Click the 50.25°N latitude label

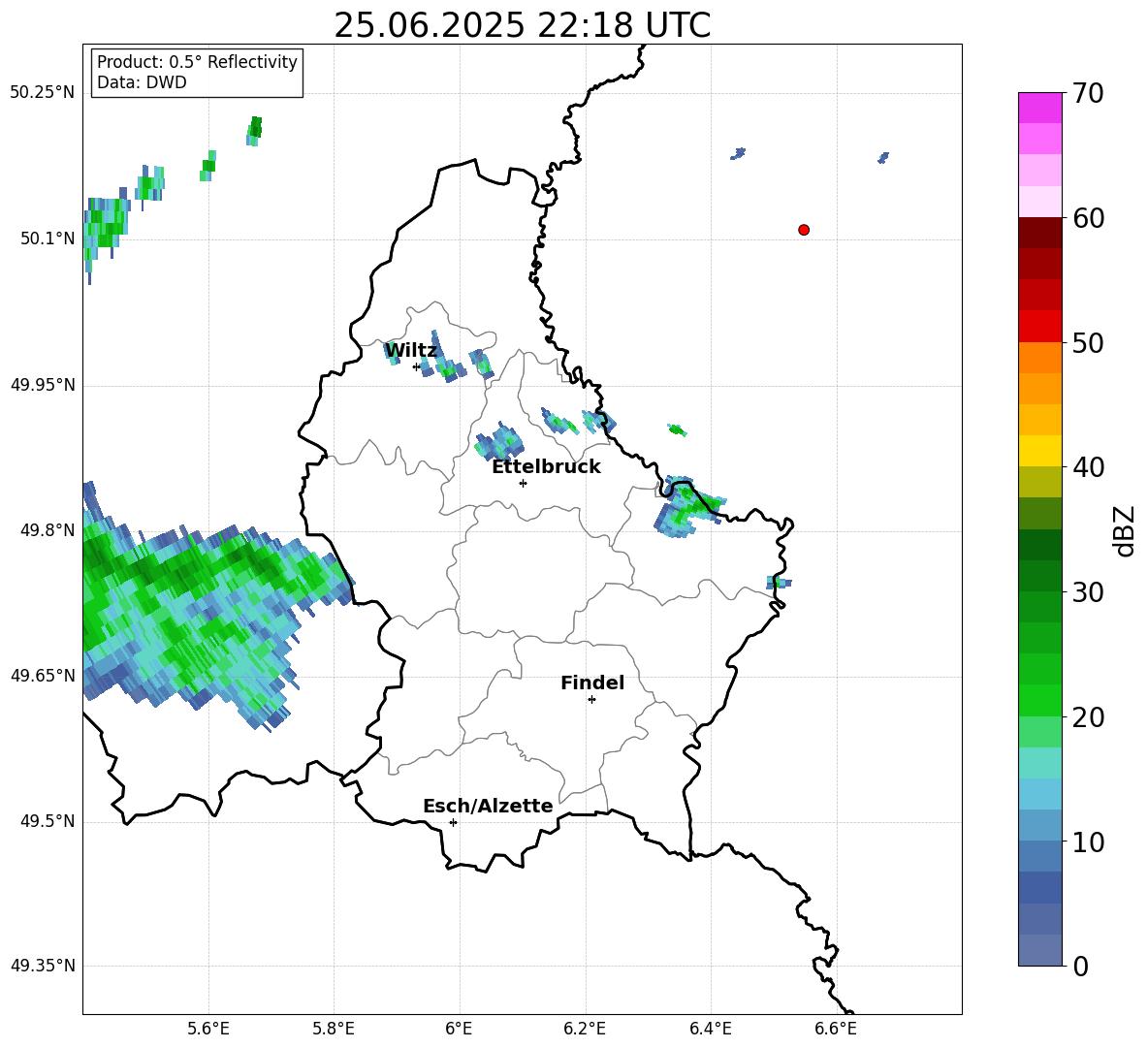(43, 93)
